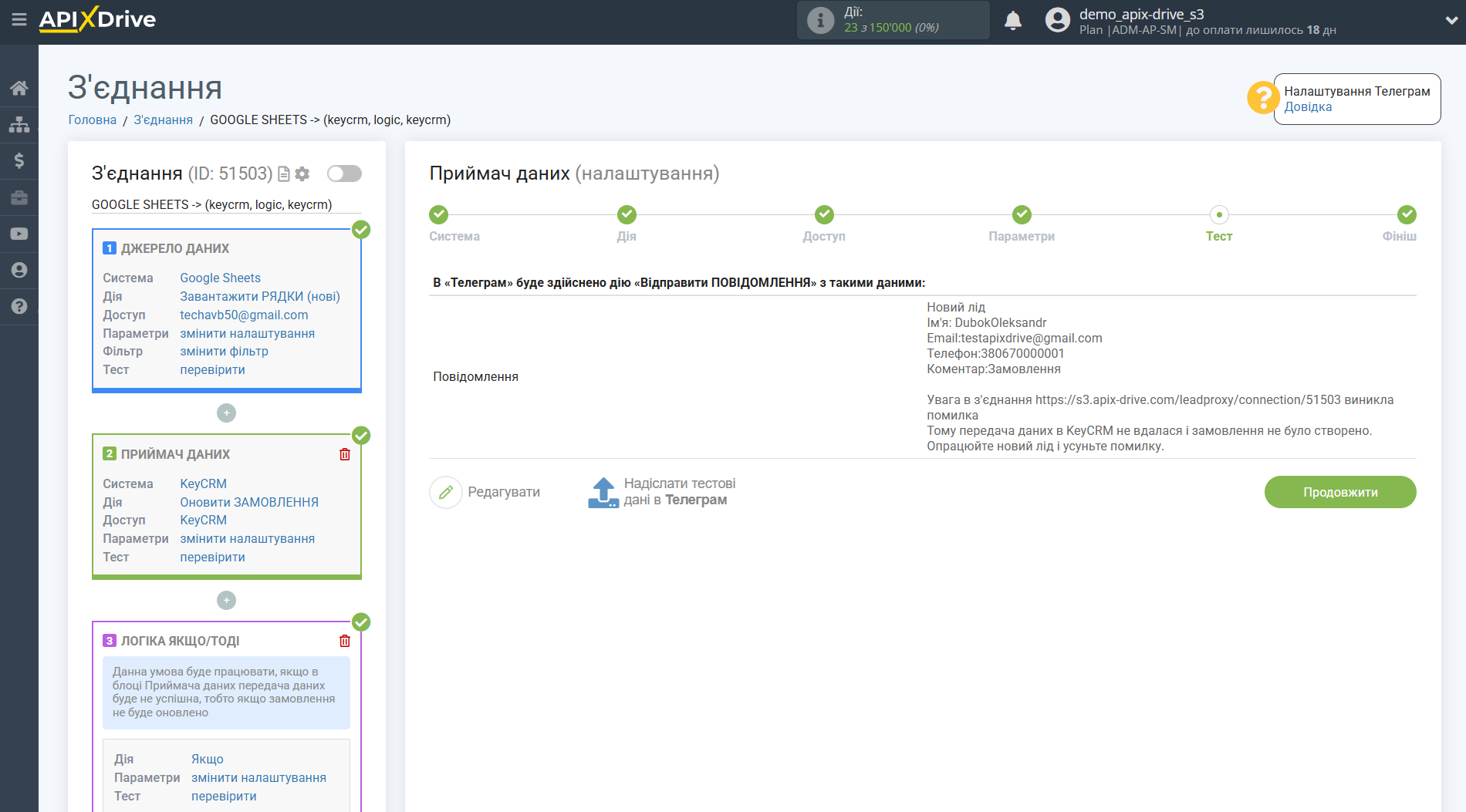The height and width of the screenshot is (812, 1466).
Task: Go to the Тест step
Action: pos(1219,214)
